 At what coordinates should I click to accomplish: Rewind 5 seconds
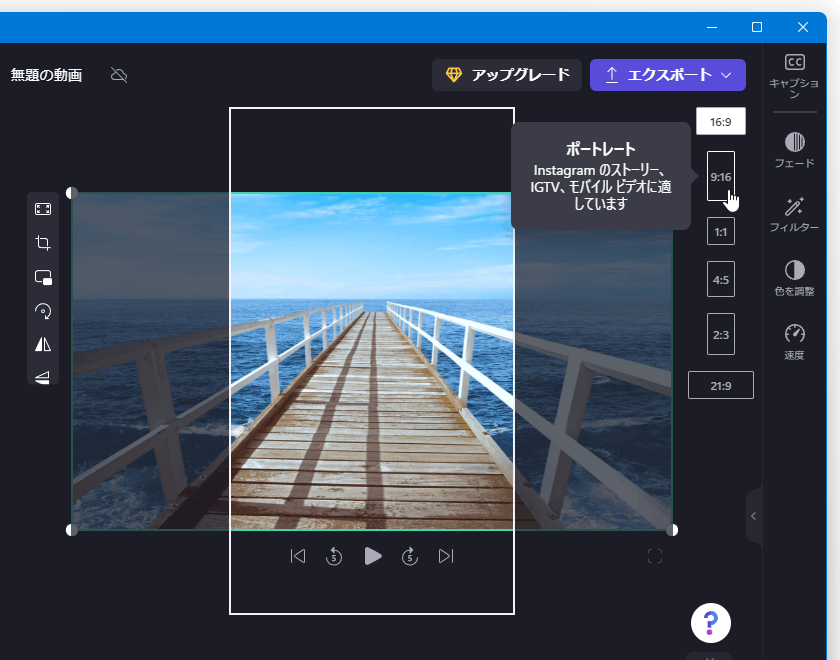coord(334,556)
